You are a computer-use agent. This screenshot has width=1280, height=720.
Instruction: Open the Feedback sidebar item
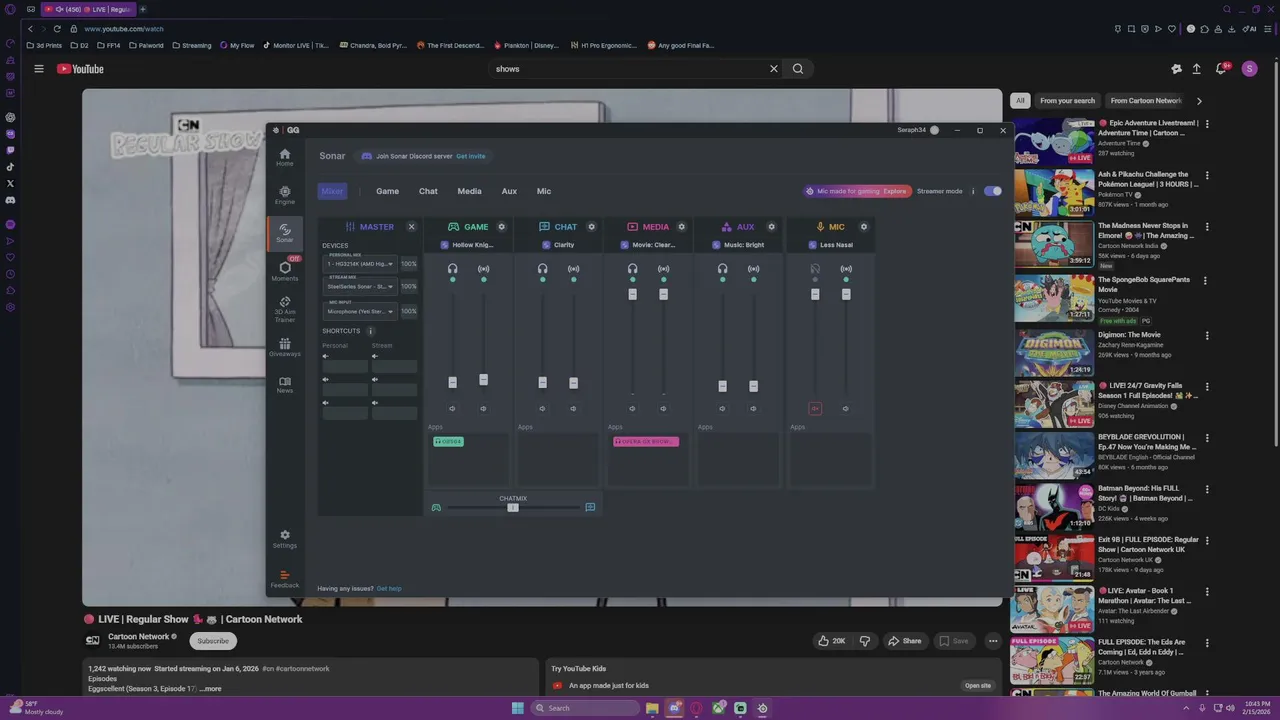click(285, 579)
